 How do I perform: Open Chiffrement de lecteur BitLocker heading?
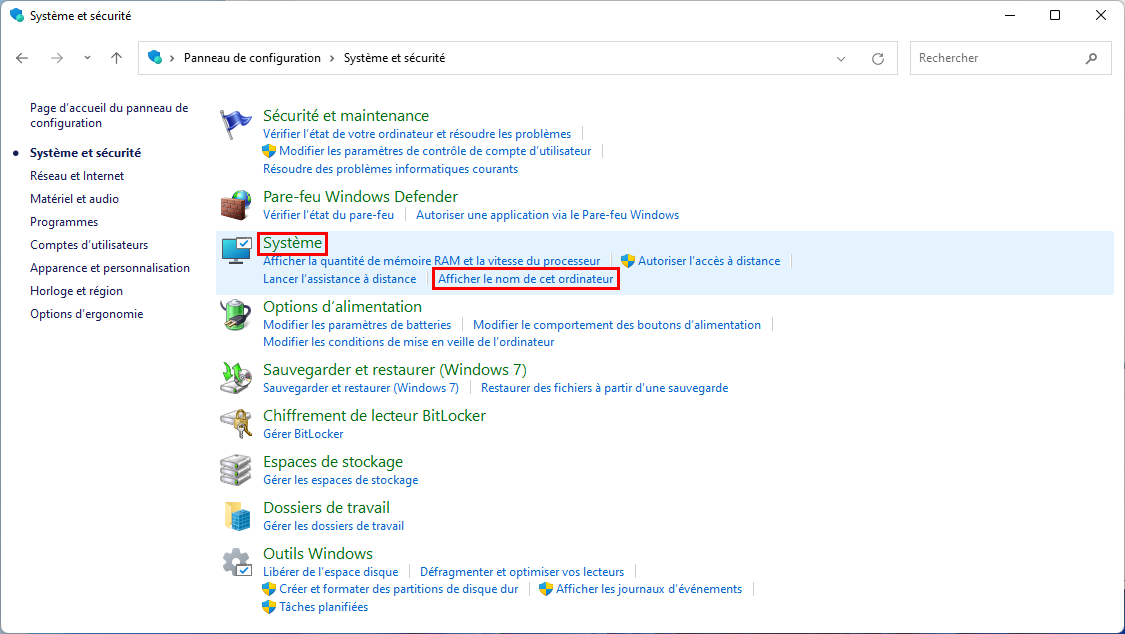point(374,415)
